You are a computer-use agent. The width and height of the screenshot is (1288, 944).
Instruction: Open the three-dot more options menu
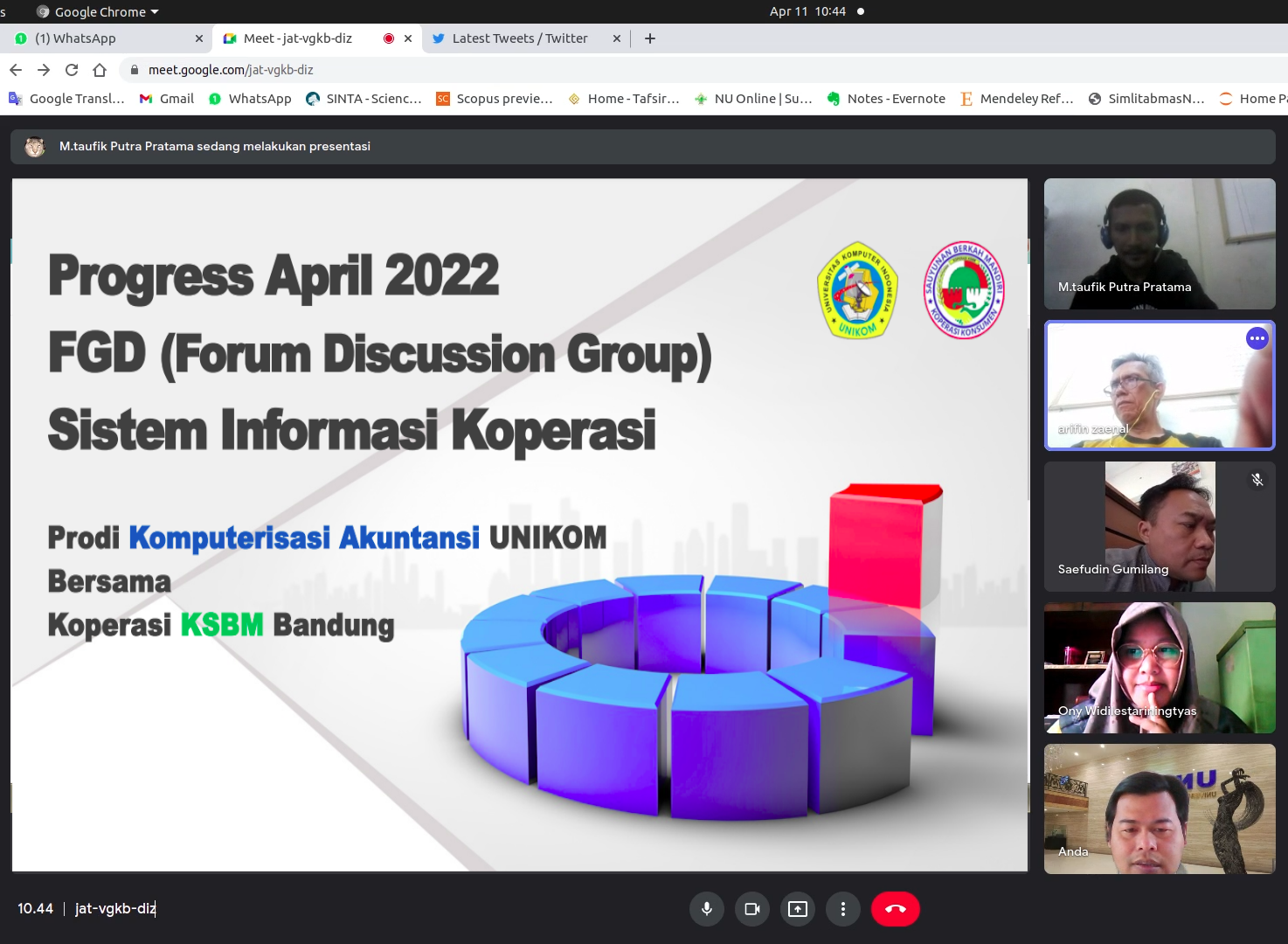tap(843, 909)
